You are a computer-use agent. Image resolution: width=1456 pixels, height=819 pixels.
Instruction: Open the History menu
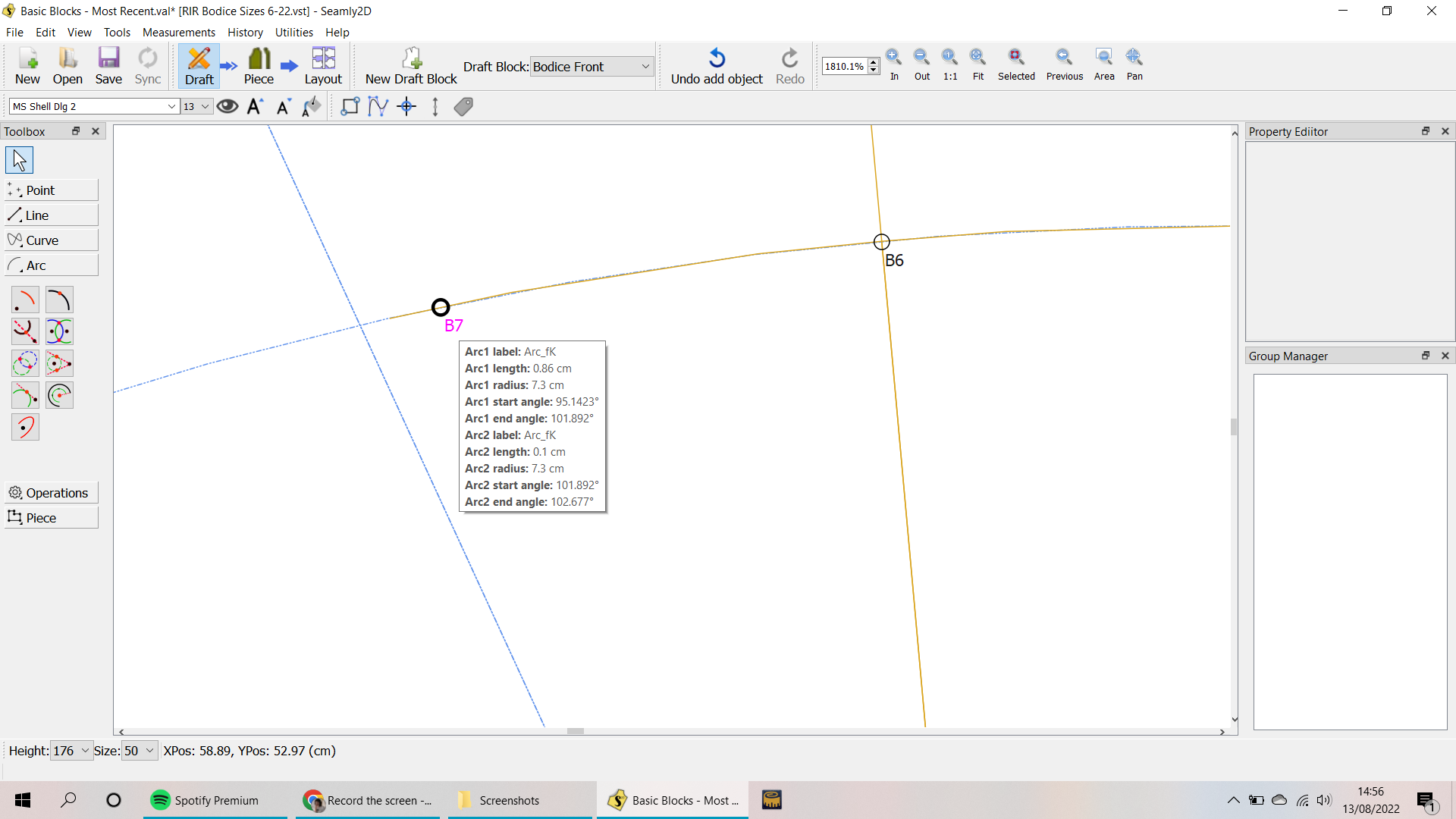click(x=245, y=33)
